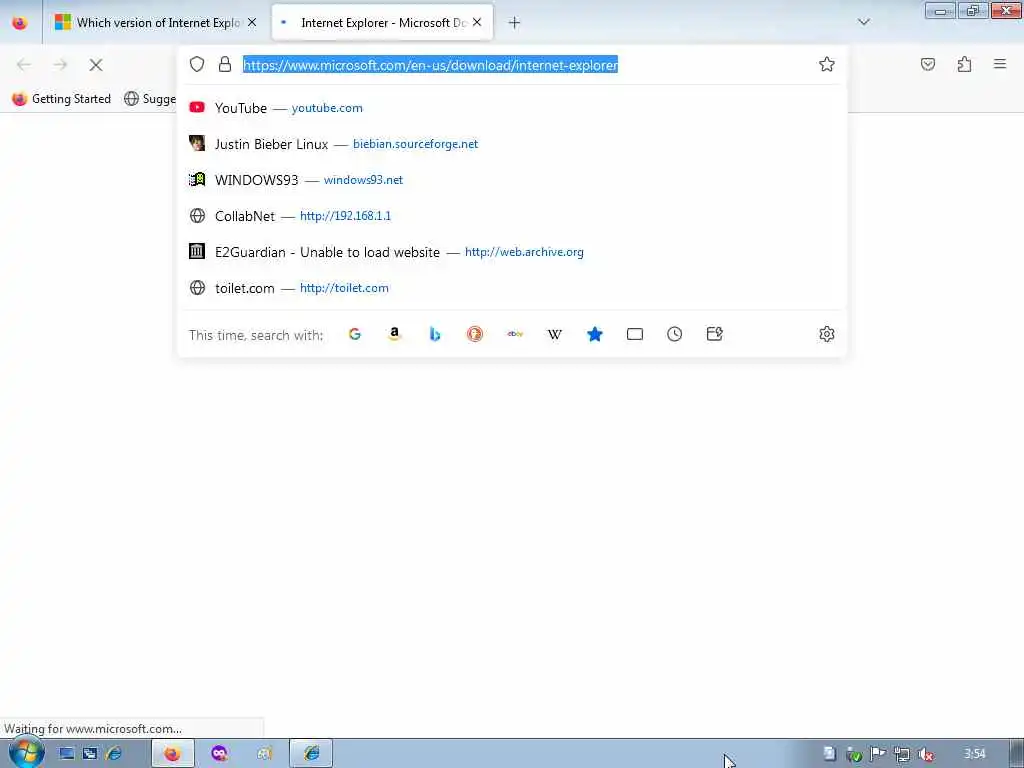Search with Google this time
This screenshot has height=768, width=1024.
355,334
